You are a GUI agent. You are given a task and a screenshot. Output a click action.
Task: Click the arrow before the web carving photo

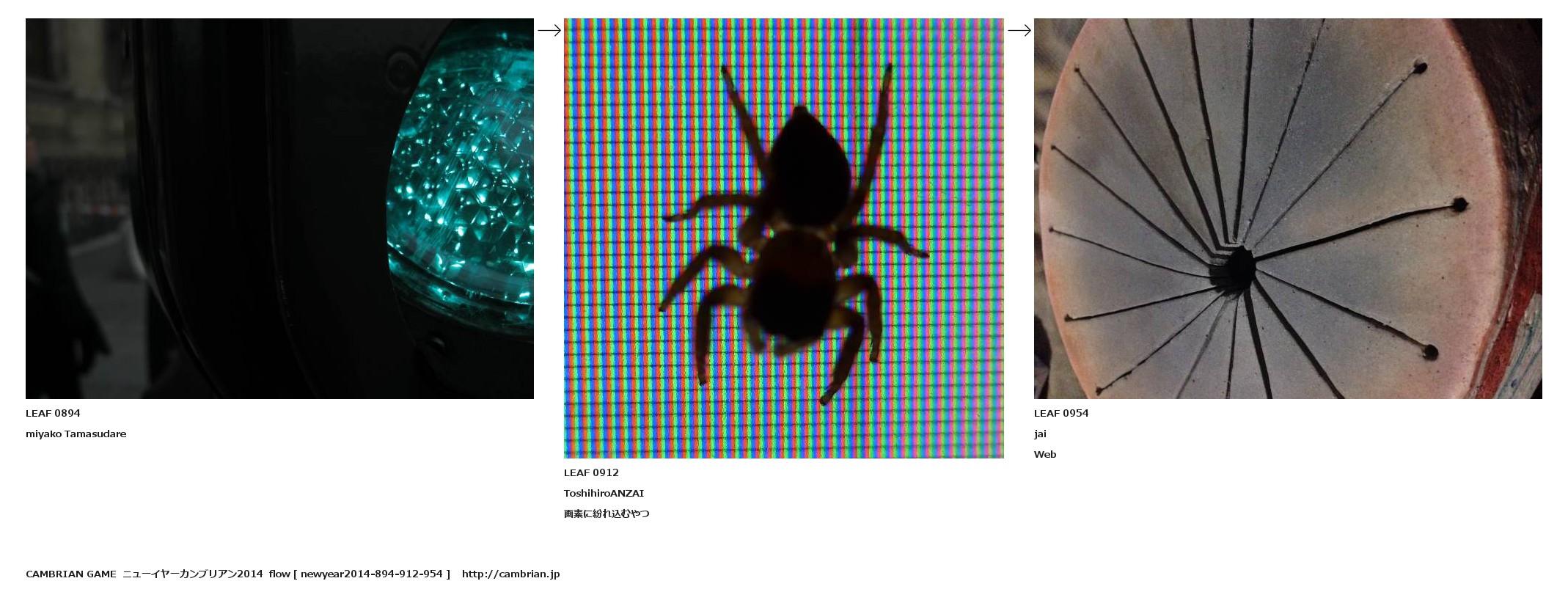pyautogui.click(x=1019, y=30)
